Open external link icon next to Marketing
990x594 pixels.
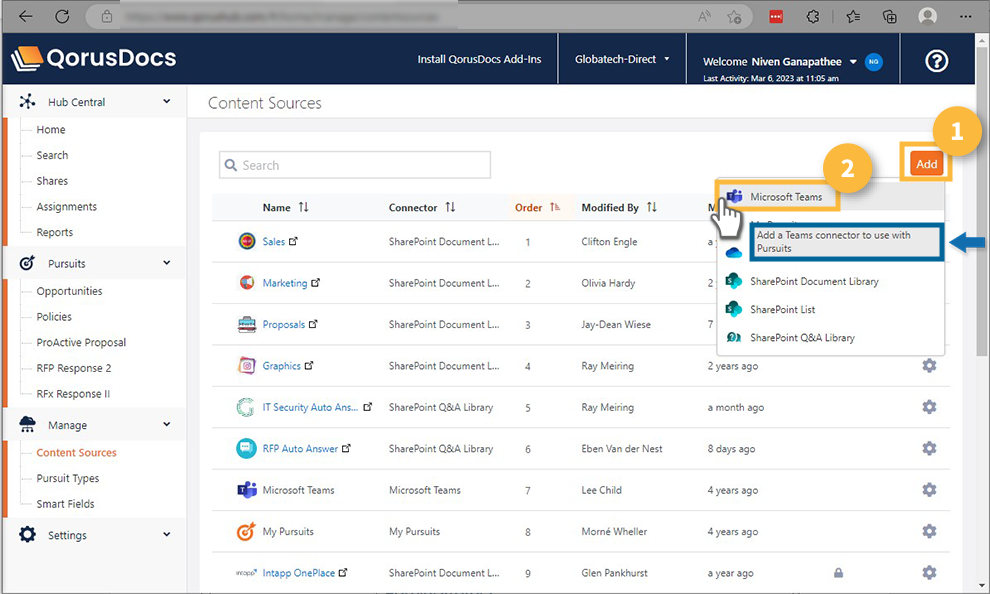(x=316, y=283)
